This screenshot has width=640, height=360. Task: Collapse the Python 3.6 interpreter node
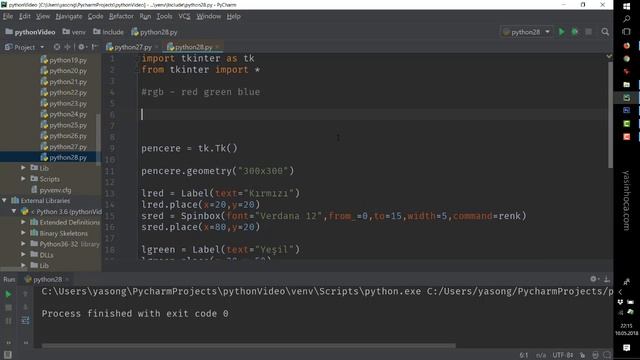tap(14, 211)
